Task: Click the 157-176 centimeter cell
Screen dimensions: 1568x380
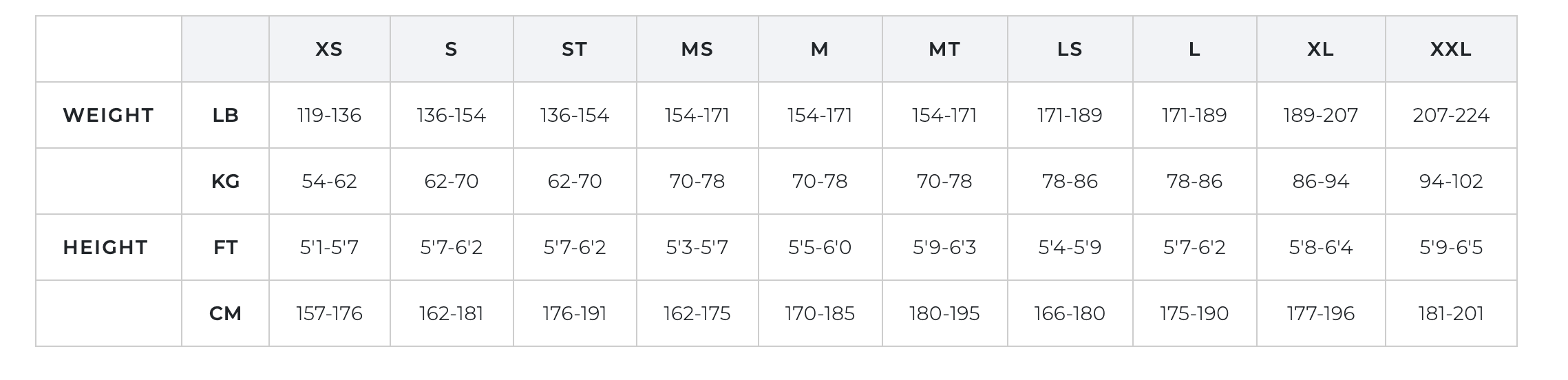Action: 329,314
